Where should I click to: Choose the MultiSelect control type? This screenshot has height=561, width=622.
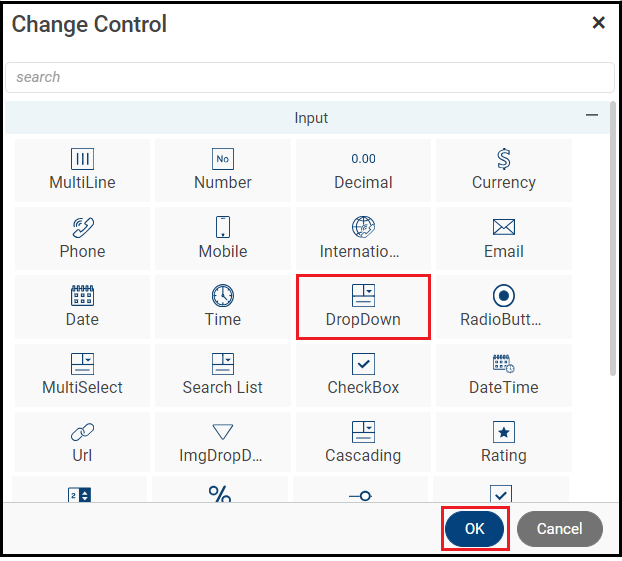82,375
